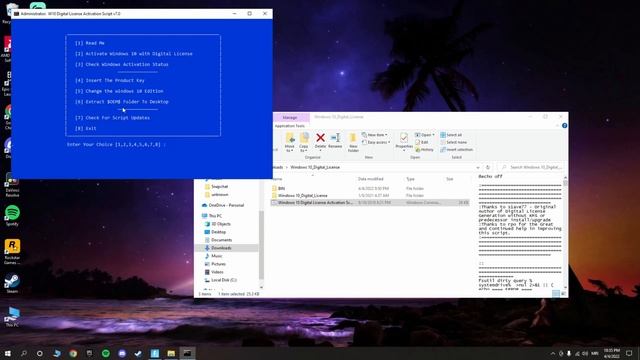Click History in the ribbon
Screen dimensions: 640x360
click(x=424, y=149)
